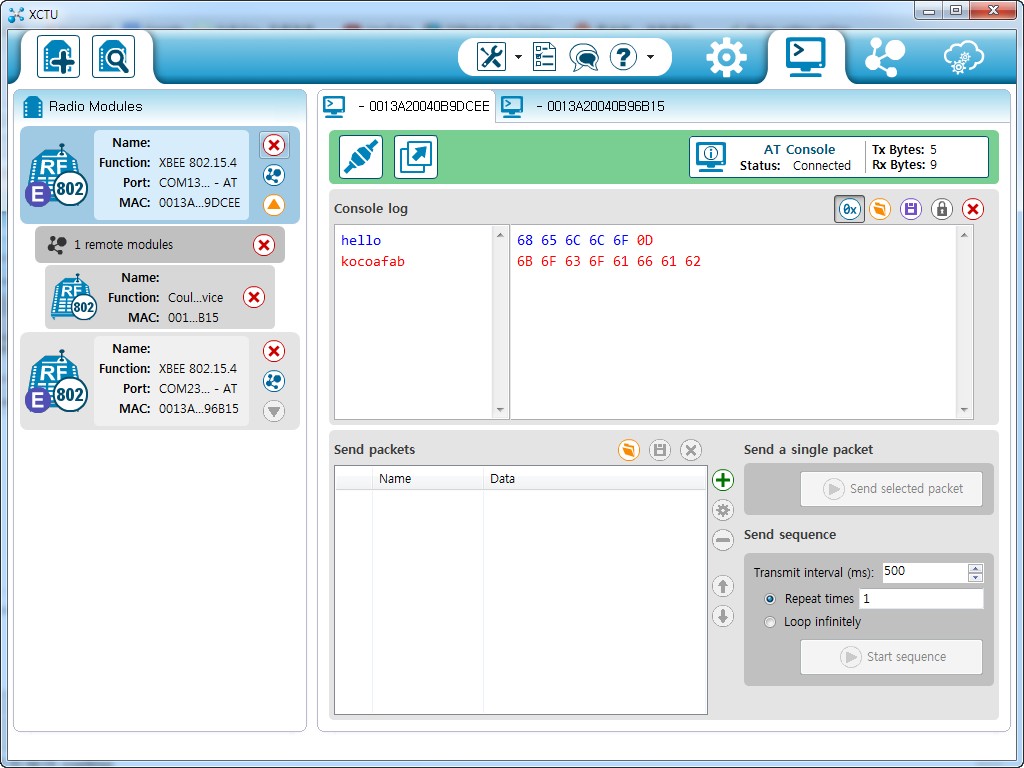Click the Discover radio modules icon

(113, 56)
